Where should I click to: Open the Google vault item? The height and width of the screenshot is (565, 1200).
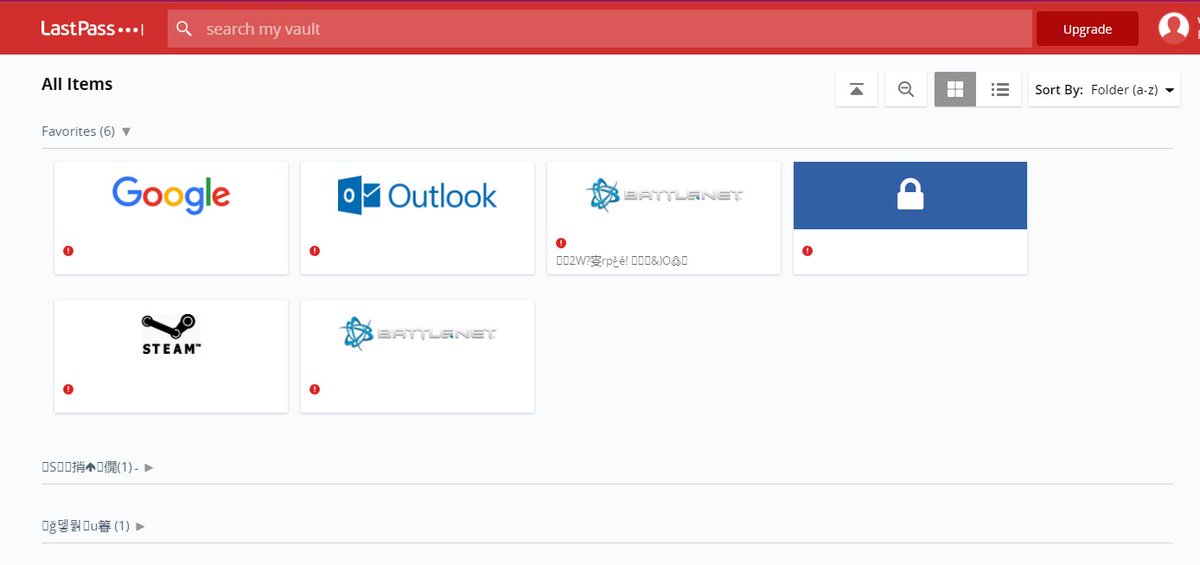pos(171,218)
